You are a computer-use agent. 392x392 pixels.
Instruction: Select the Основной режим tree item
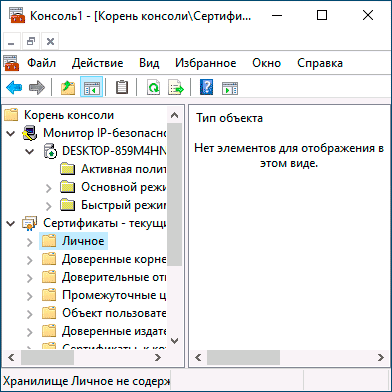123,187
